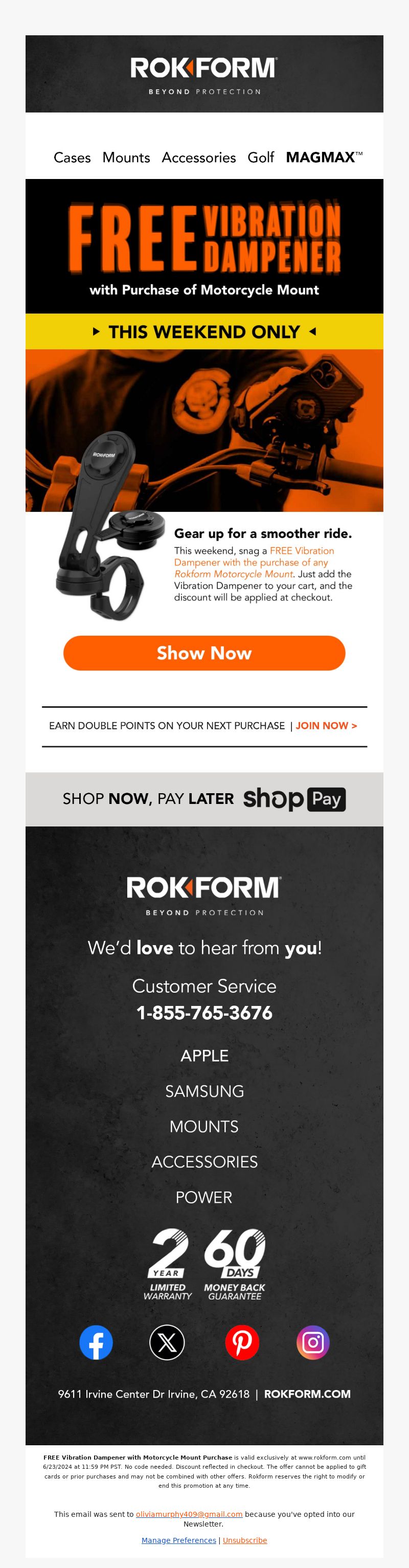Select Accessories in the top navigation
This screenshot has width=409, height=1568.
point(199,157)
